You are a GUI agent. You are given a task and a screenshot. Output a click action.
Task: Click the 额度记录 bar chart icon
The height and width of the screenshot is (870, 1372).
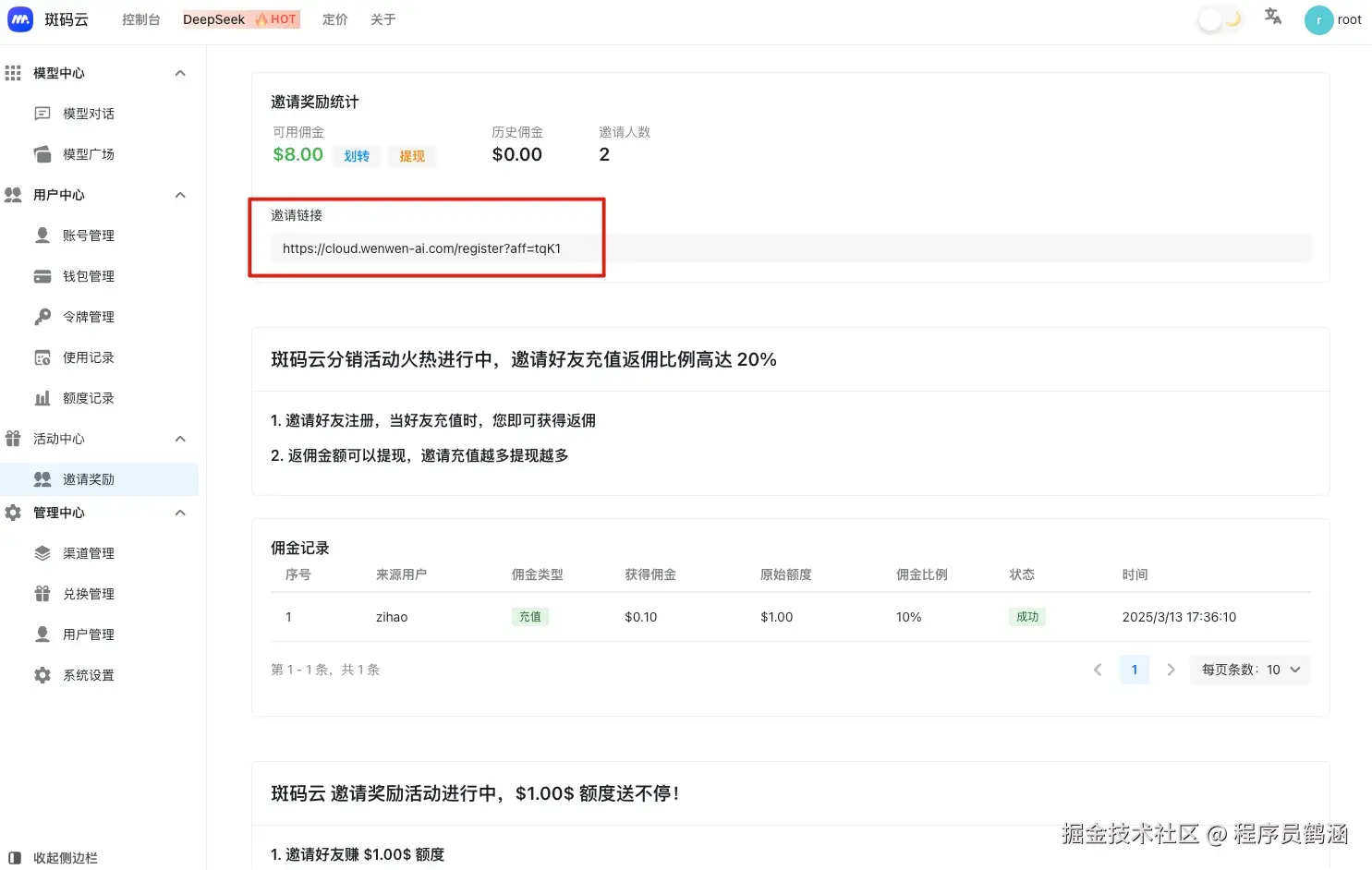pyautogui.click(x=42, y=398)
